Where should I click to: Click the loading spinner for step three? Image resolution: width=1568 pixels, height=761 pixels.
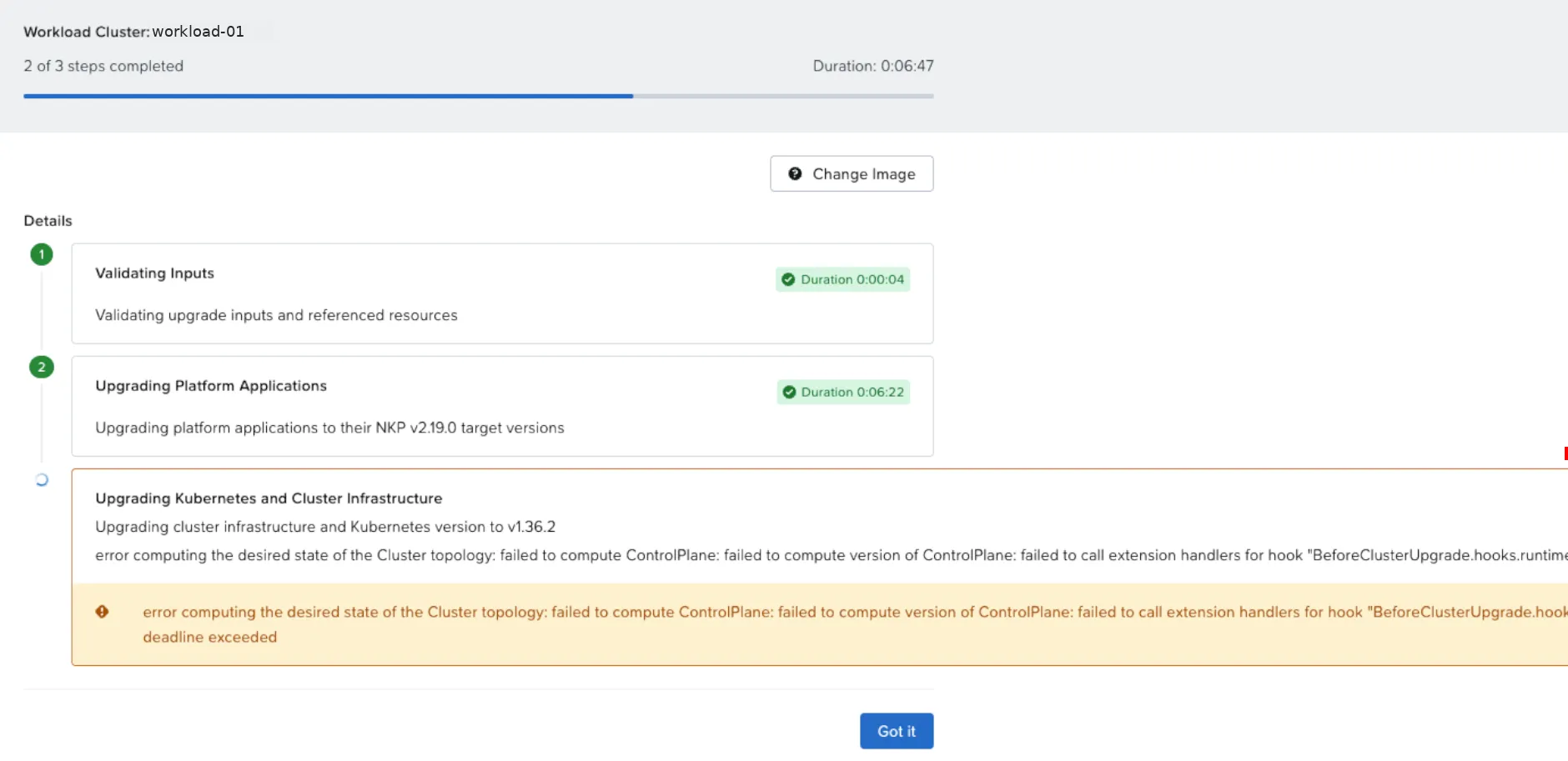point(42,480)
